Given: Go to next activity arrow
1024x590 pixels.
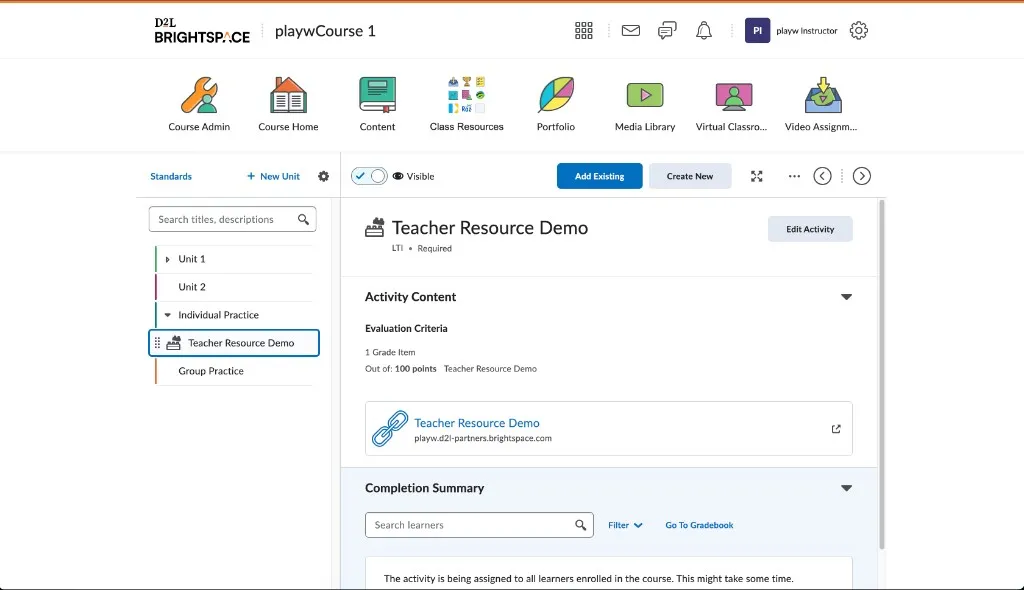Looking at the screenshot, I should 861,176.
